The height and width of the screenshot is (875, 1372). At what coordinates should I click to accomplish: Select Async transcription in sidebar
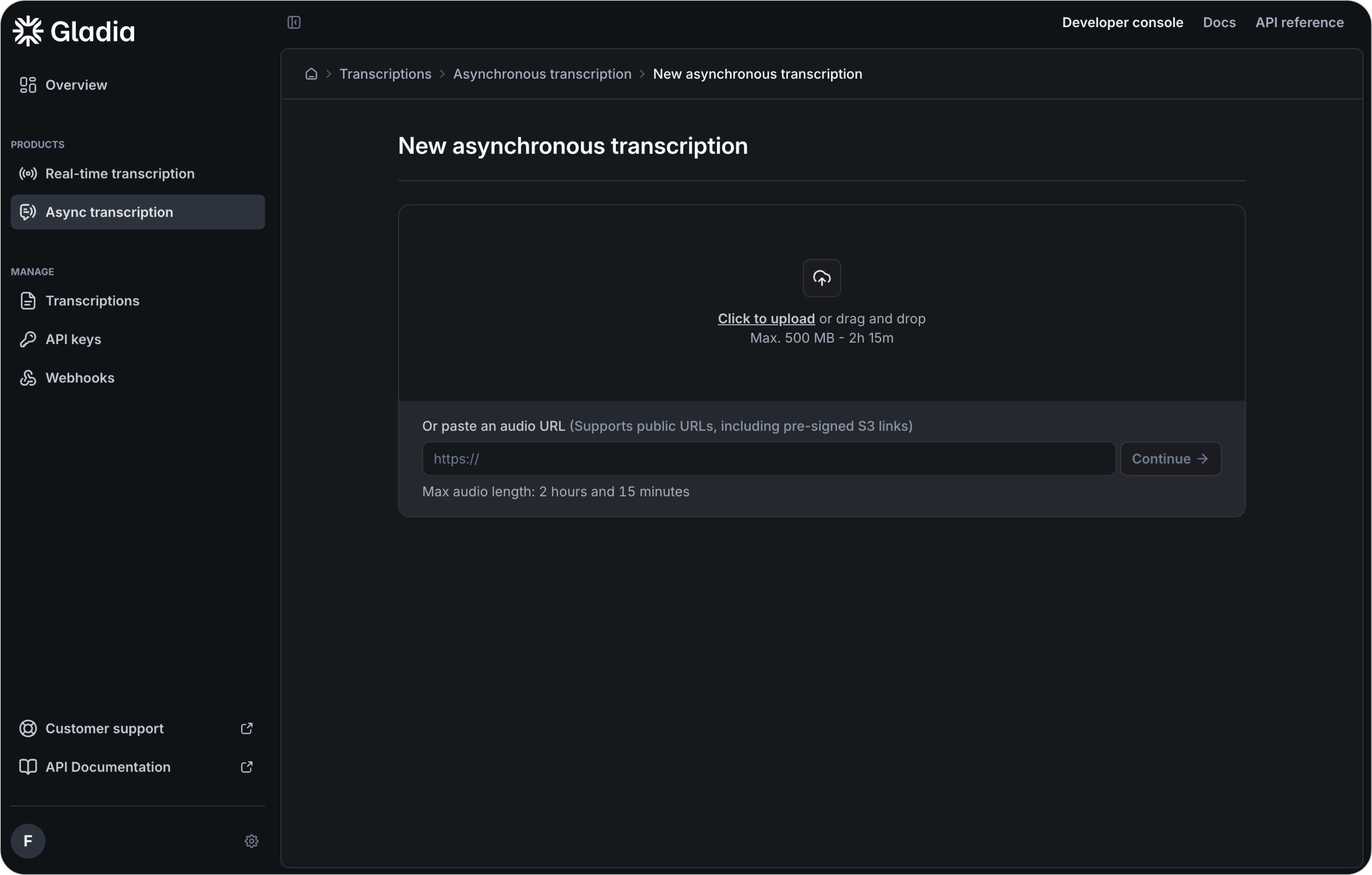click(110, 213)
